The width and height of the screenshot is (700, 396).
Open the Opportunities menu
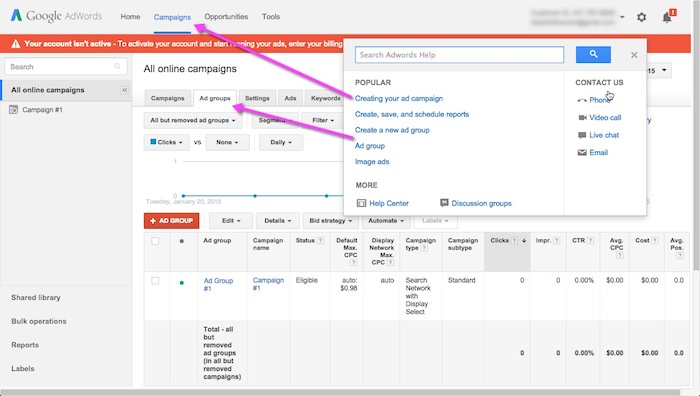(x=226, y=17)
